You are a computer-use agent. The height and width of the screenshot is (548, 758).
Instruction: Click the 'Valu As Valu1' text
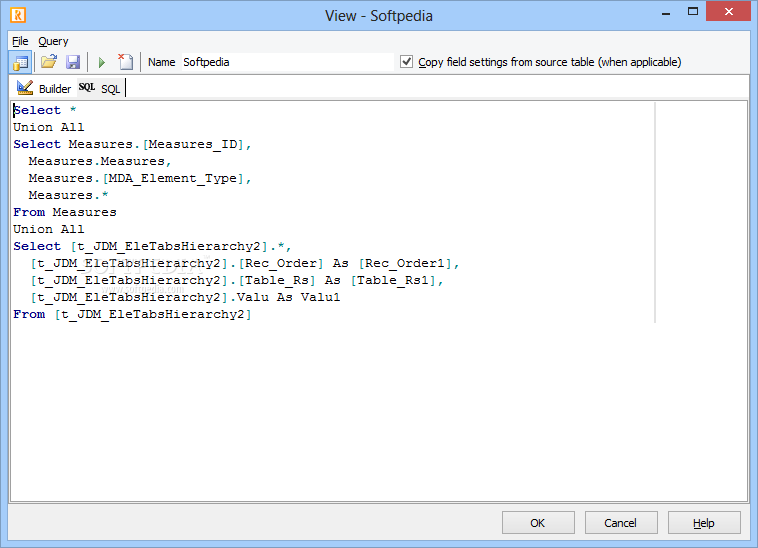[288, 297]
